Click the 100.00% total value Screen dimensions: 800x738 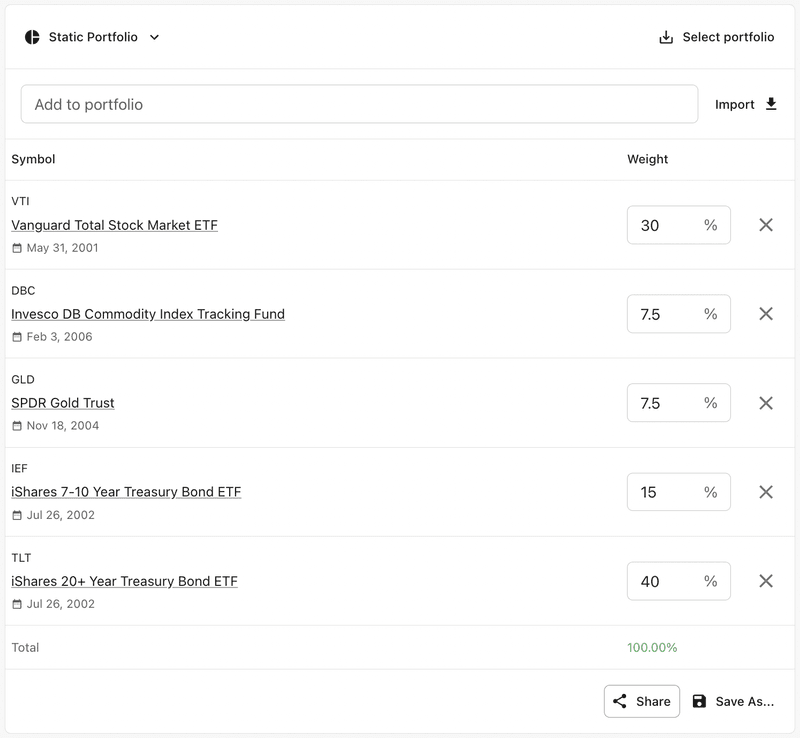click(652, 647)
